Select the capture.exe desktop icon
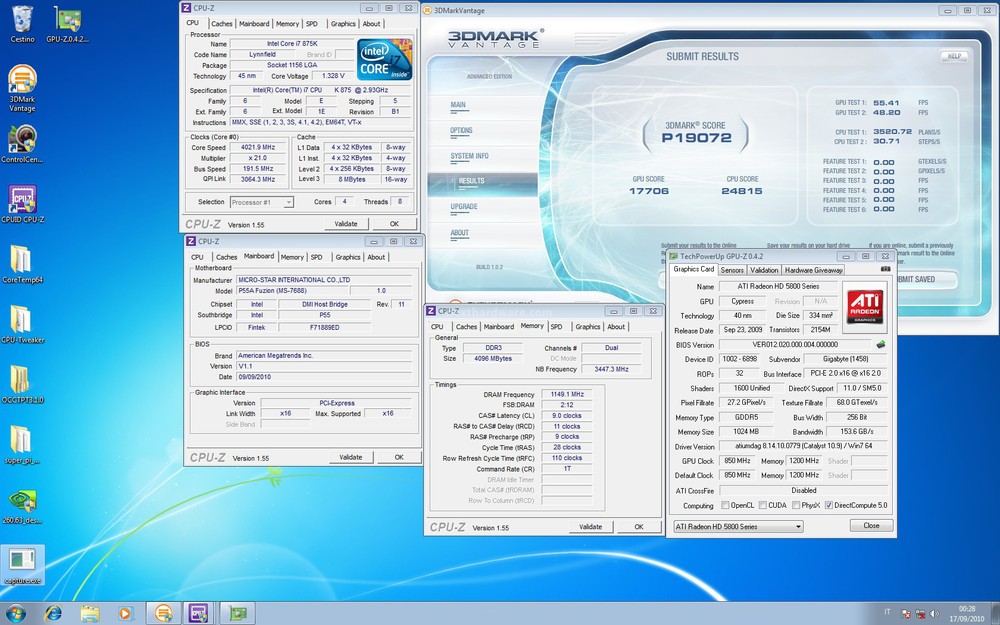The height and width of the screenshot is (625, 1000). click(x=22, y=565)
